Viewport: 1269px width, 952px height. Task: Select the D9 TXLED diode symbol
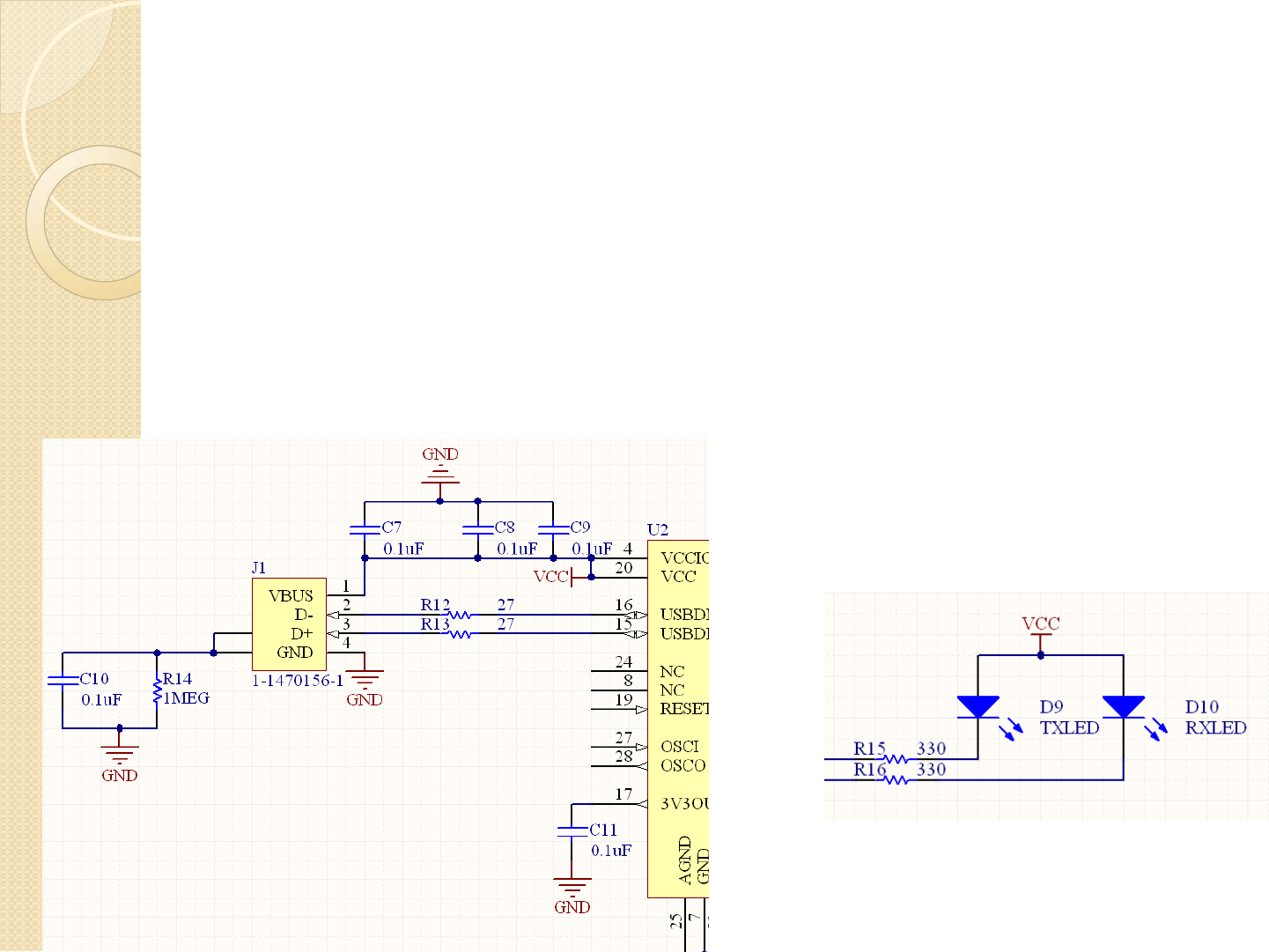tap(978, 707)
